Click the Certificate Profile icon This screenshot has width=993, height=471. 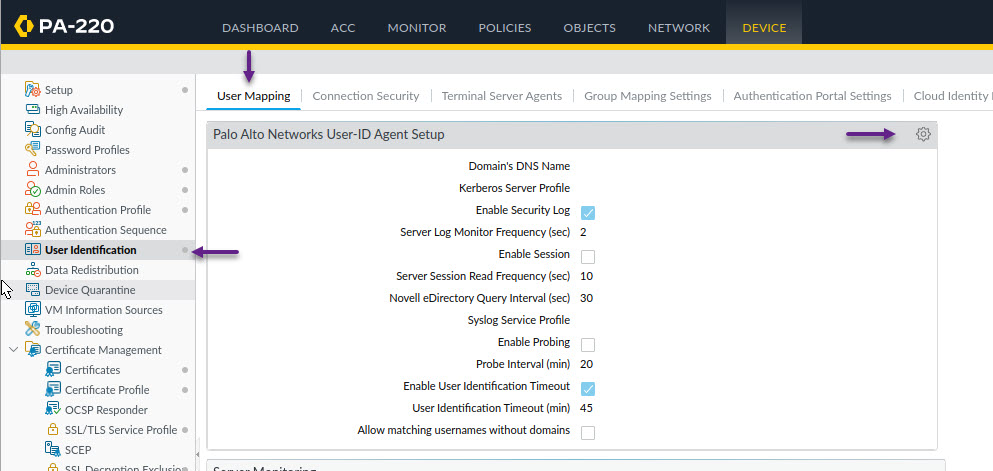[53, 390]
